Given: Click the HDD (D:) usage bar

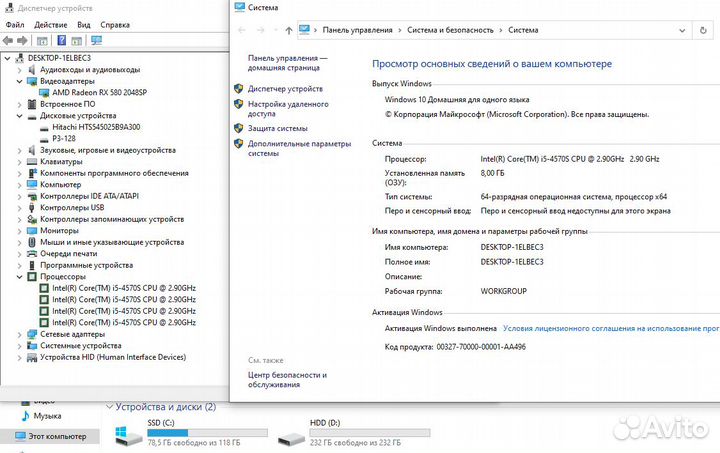Looking at the screenshot, I should pyautogui.click(x=370, y=433).
